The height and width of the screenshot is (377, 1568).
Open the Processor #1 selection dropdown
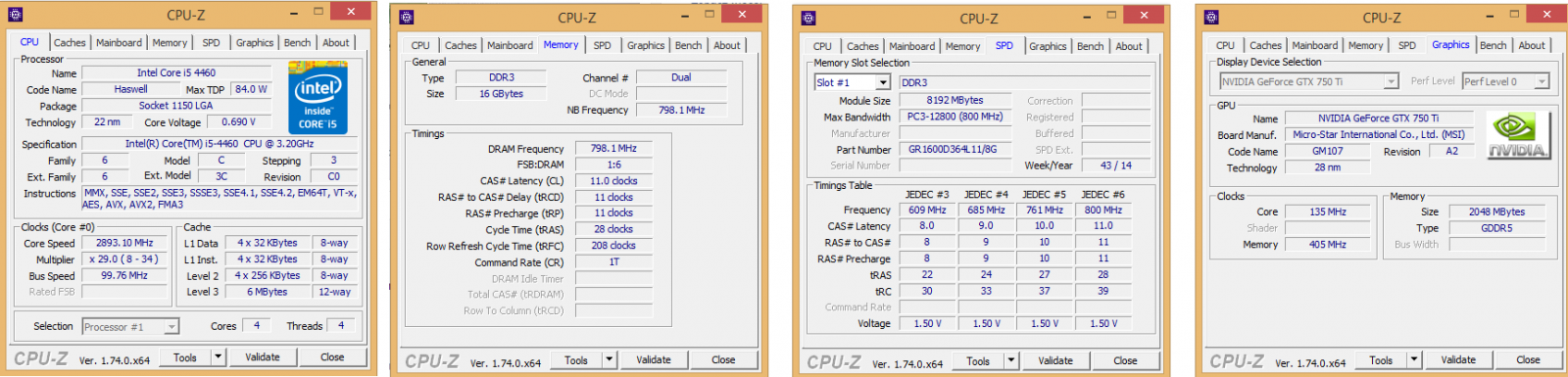point(171,326)
